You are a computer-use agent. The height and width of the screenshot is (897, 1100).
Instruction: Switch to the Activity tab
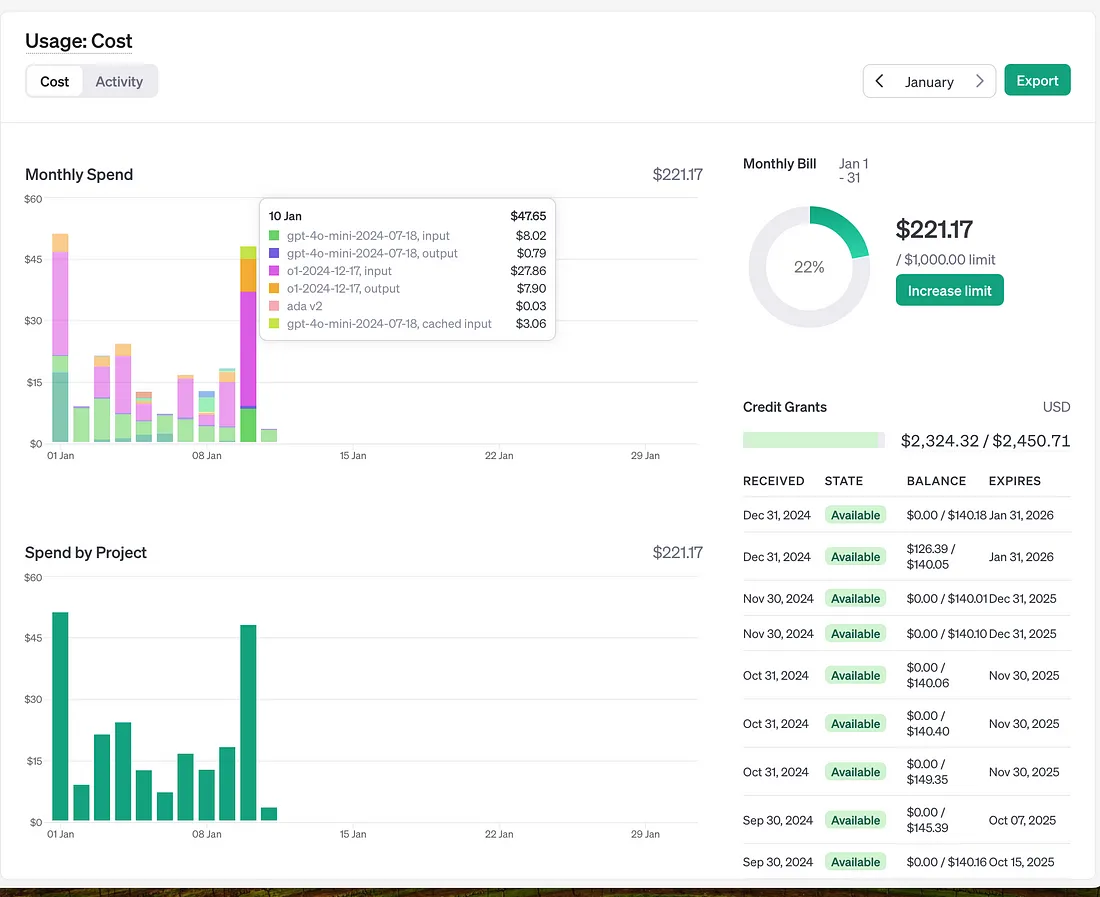pyautogui.click(x=119, y=81)
